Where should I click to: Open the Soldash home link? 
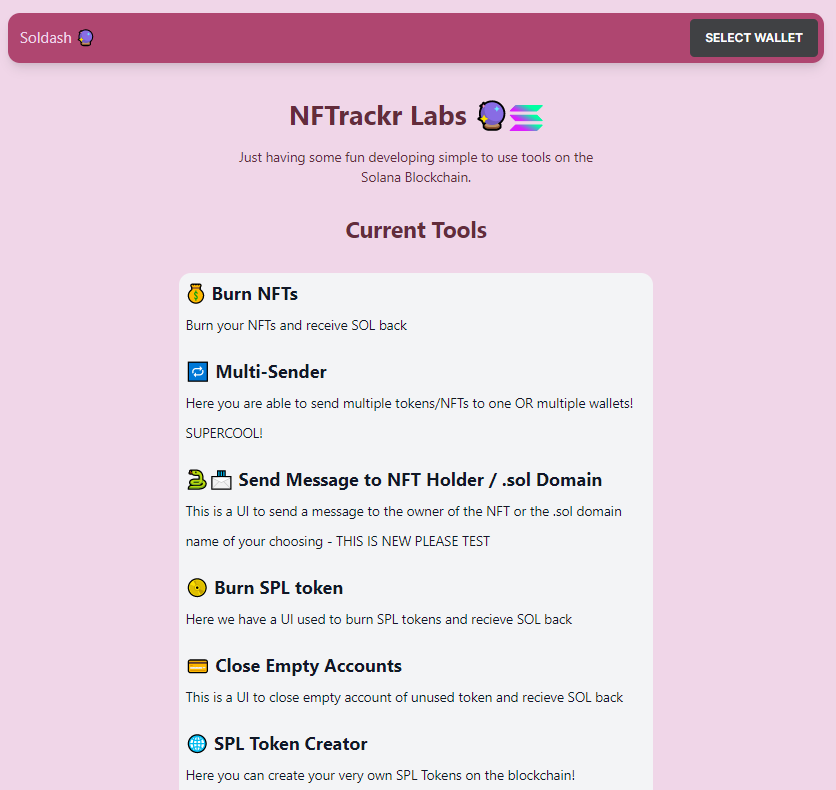point(57,38)
